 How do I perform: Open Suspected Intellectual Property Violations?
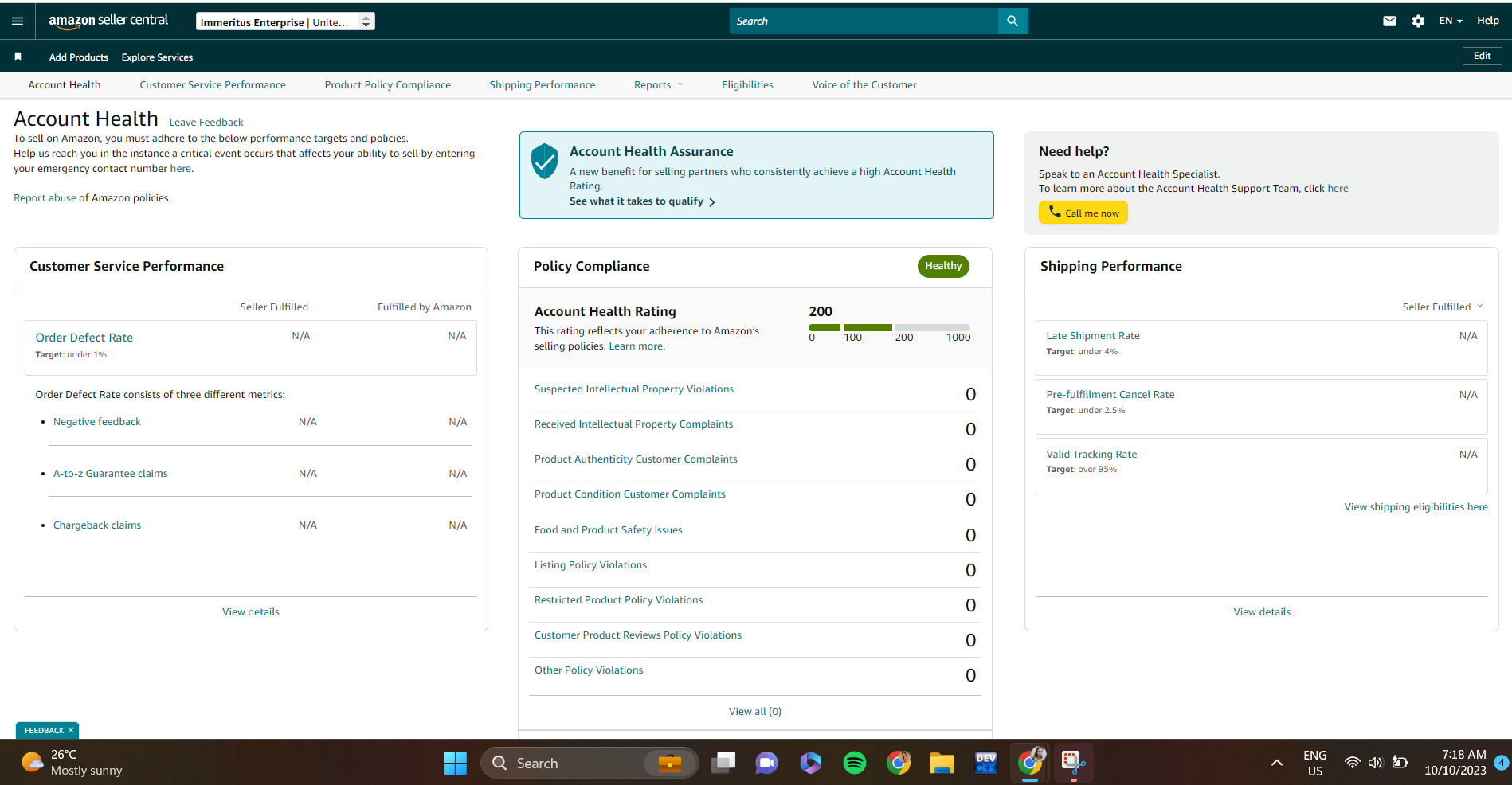click(x=634, y=389)
